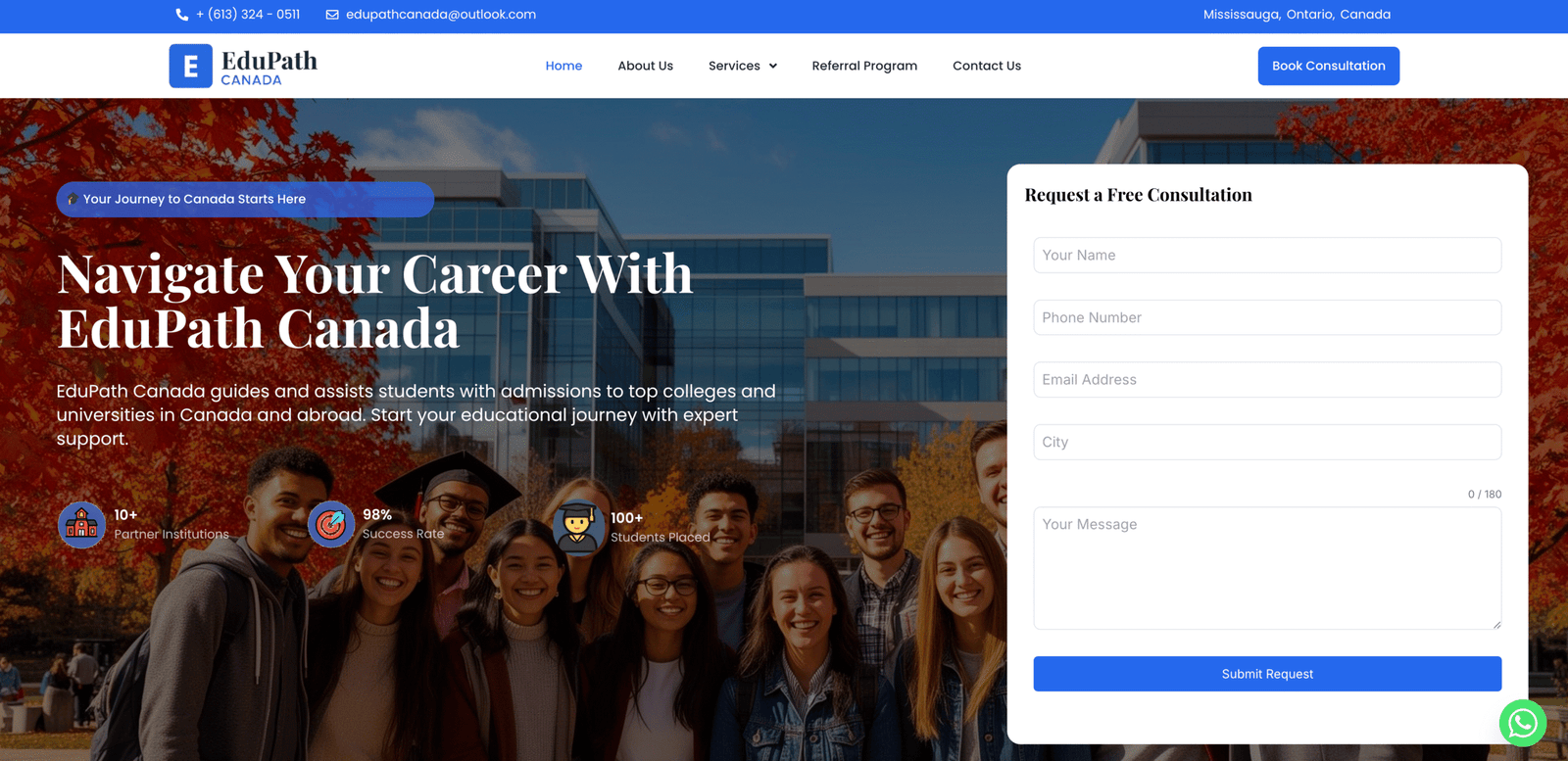Click the Students Placed graduate icon
Screen dimensions: 1568x761
coord(578,527)
